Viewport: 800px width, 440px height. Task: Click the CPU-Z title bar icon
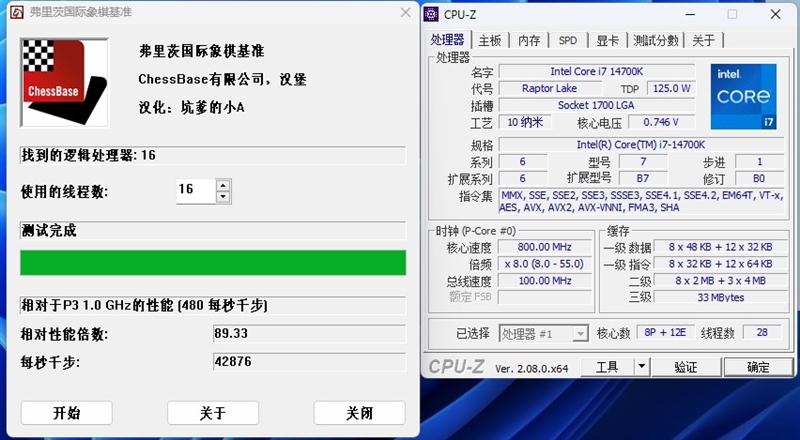tap(431, 14)
